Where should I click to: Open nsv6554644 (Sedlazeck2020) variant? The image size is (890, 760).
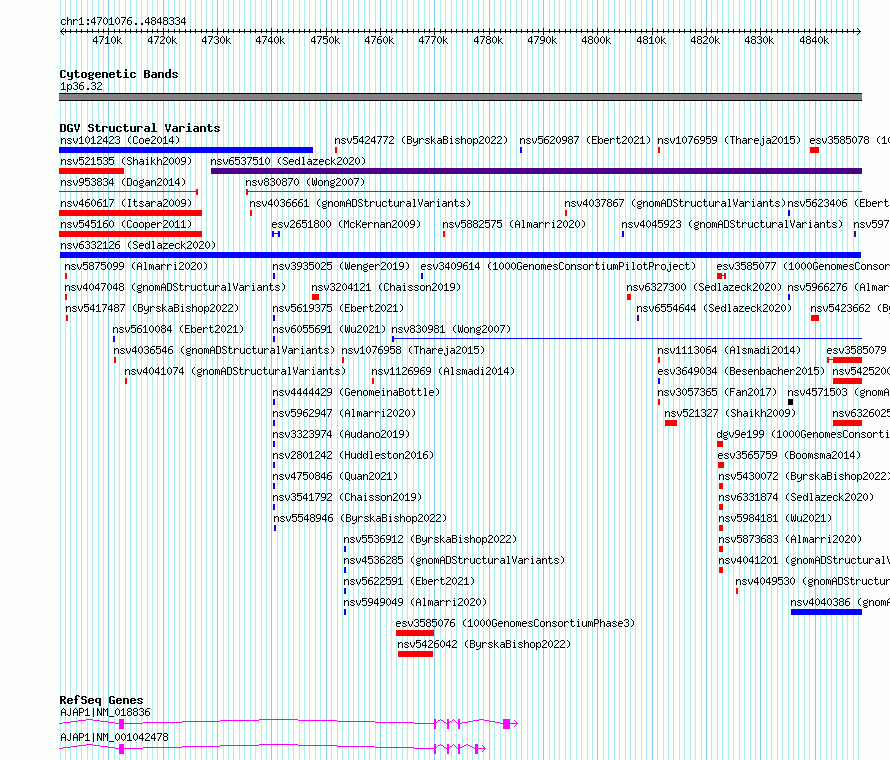coord(714,308)
